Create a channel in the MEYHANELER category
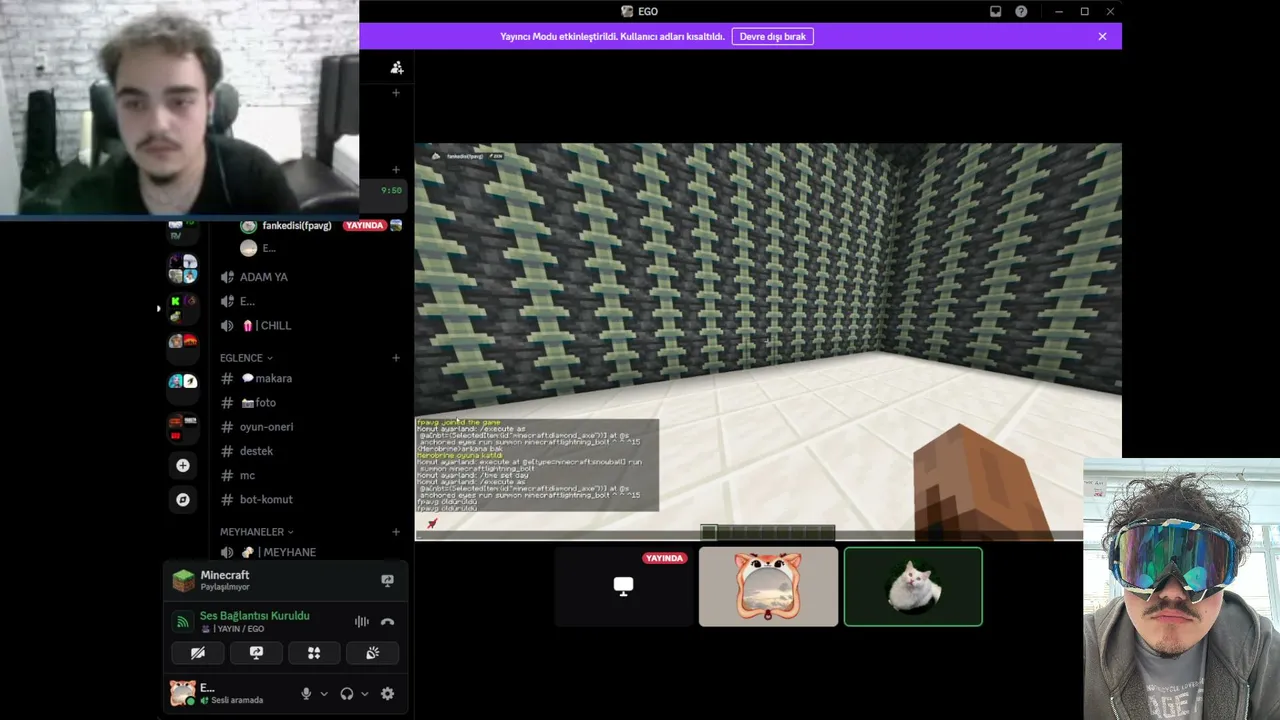Viewport: 1280px width, 720px height. [396, 532]
